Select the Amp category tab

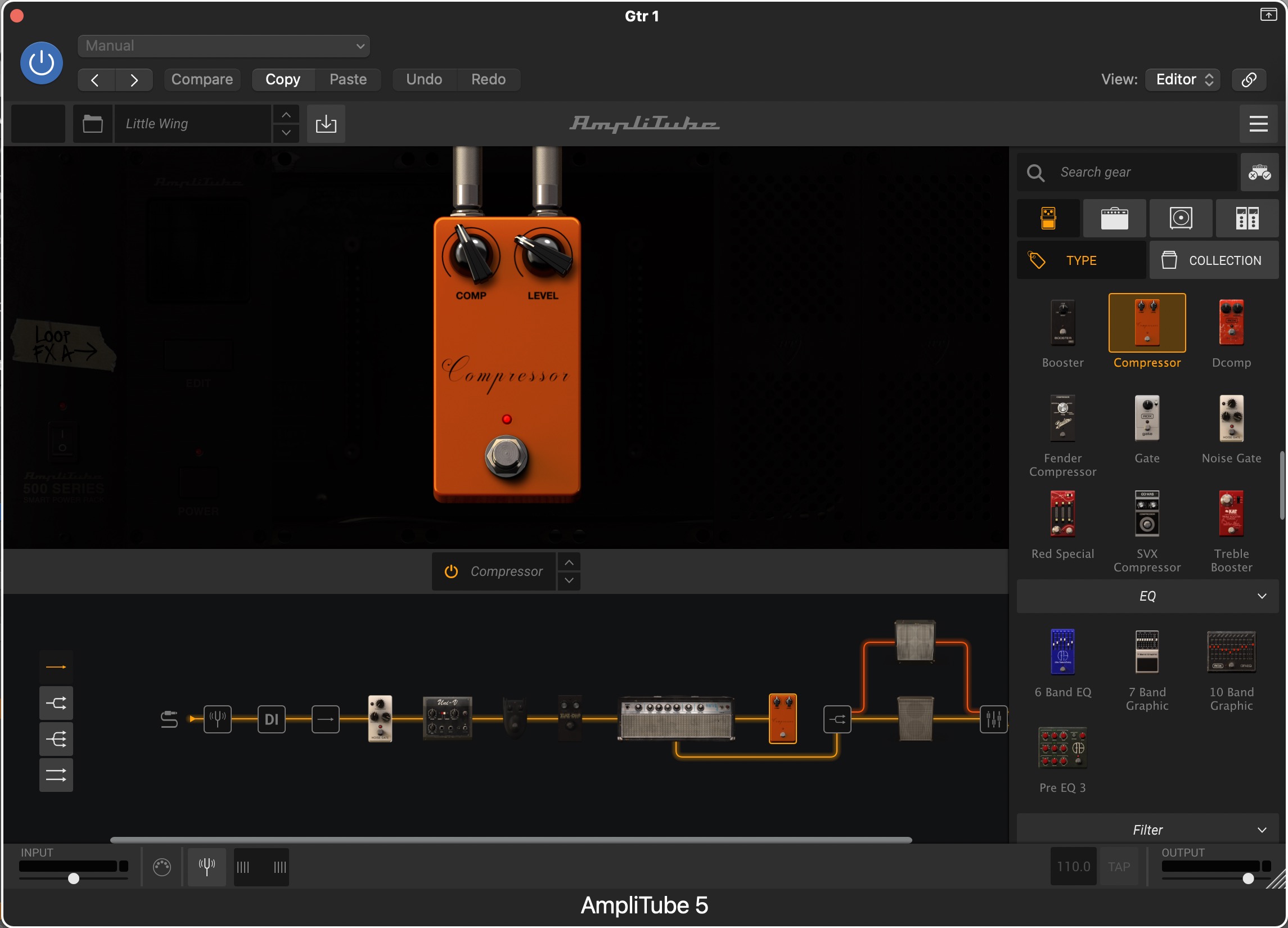click(x=1114, y=218)
